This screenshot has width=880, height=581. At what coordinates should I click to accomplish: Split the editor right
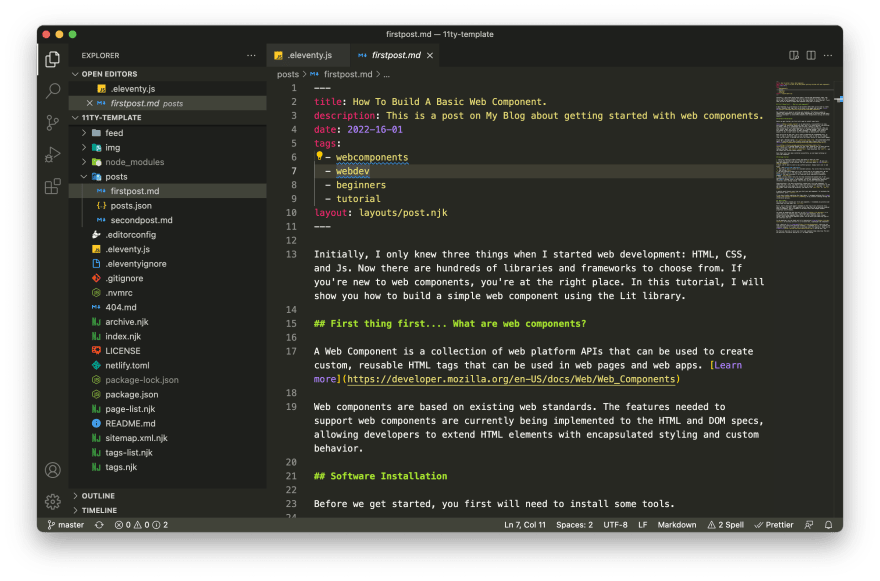(811, 56)
